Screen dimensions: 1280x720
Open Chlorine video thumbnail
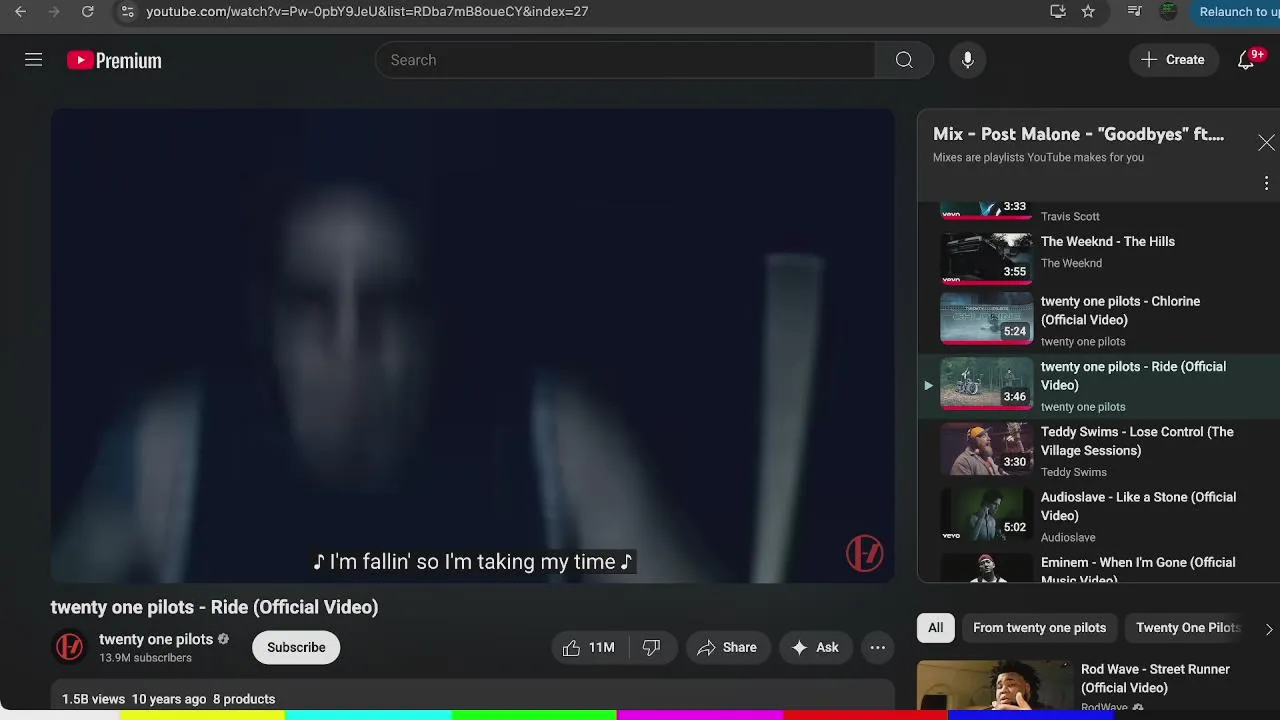pyautogui.click(x=986, y=318)
